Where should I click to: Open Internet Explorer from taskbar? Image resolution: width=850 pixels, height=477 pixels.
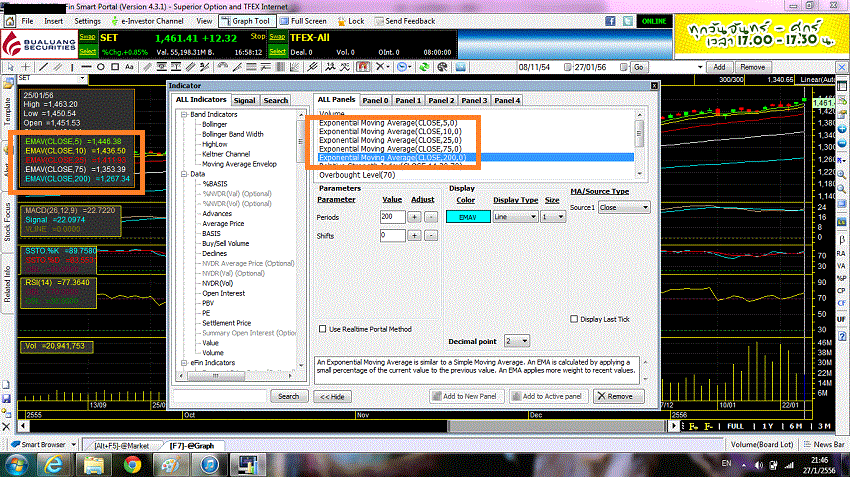tap(54, 465)
